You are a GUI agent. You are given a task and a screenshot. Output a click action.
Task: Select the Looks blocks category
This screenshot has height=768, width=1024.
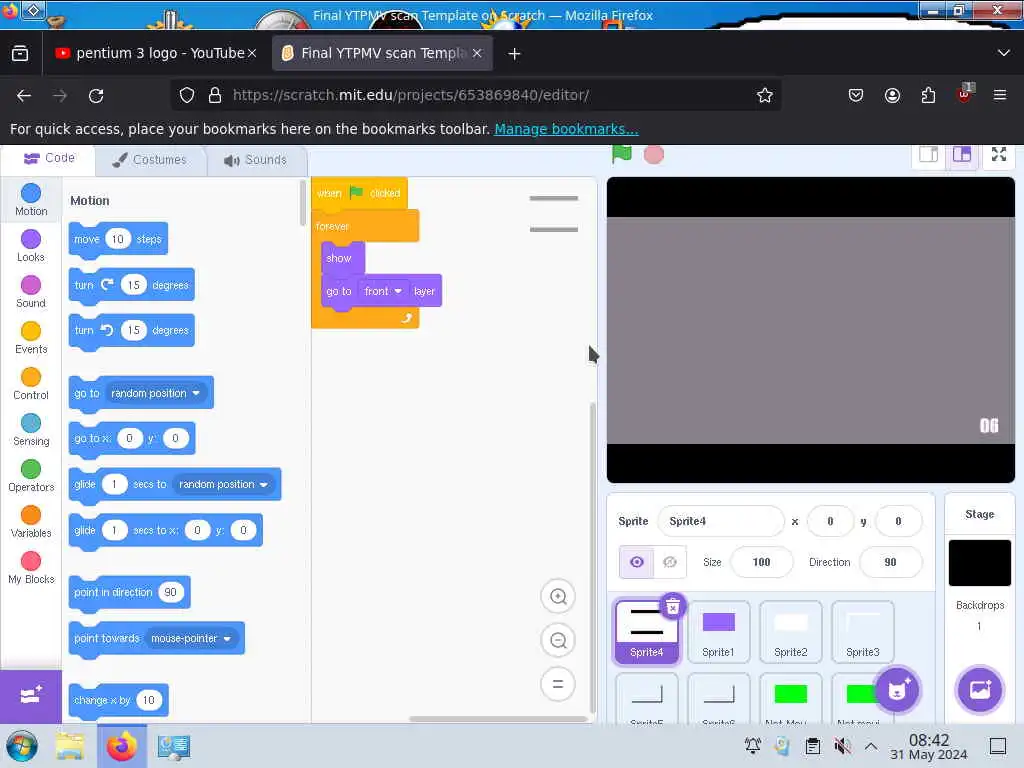(31, 246)
